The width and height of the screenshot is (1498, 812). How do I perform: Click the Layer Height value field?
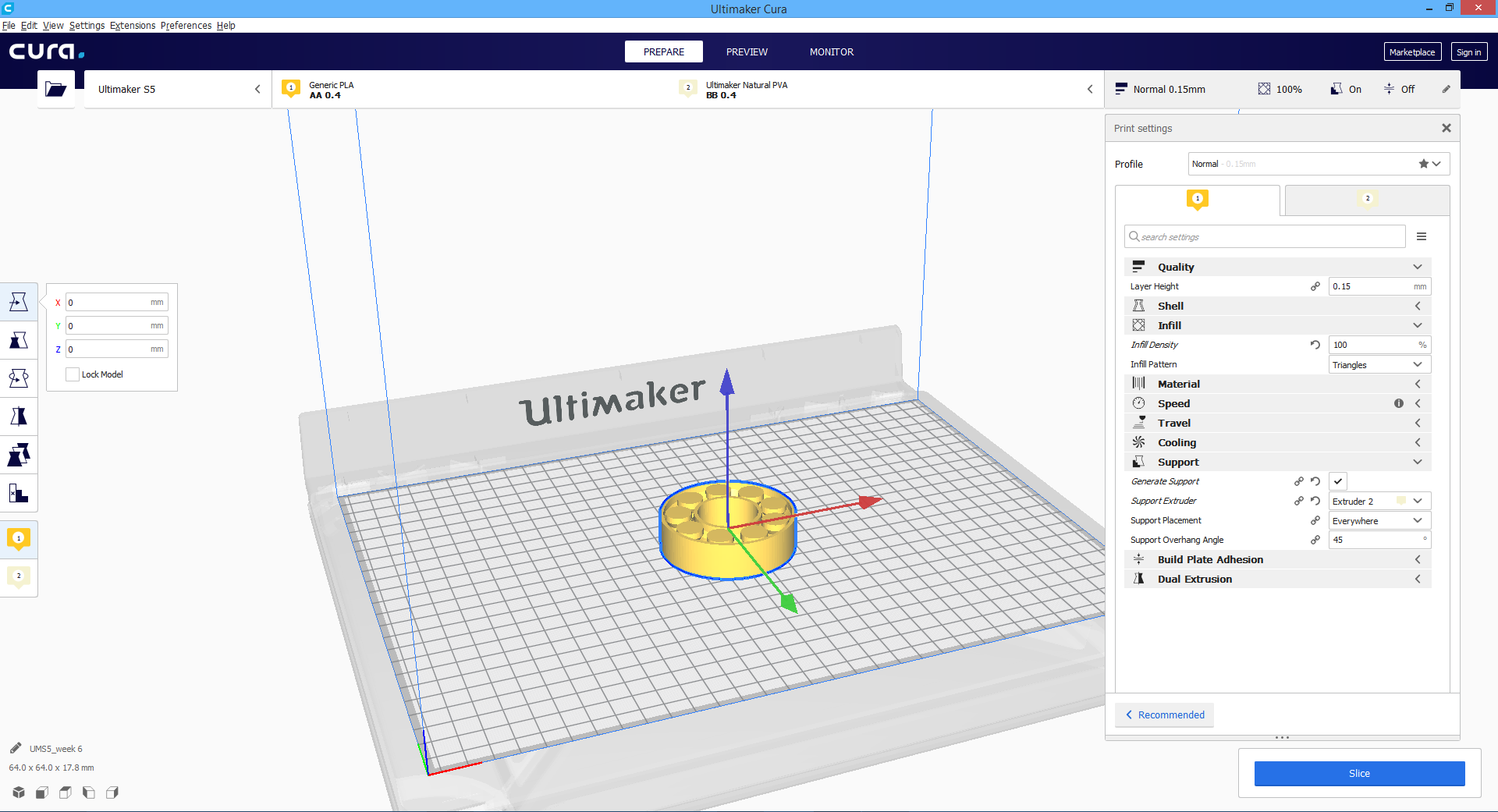1379,286
